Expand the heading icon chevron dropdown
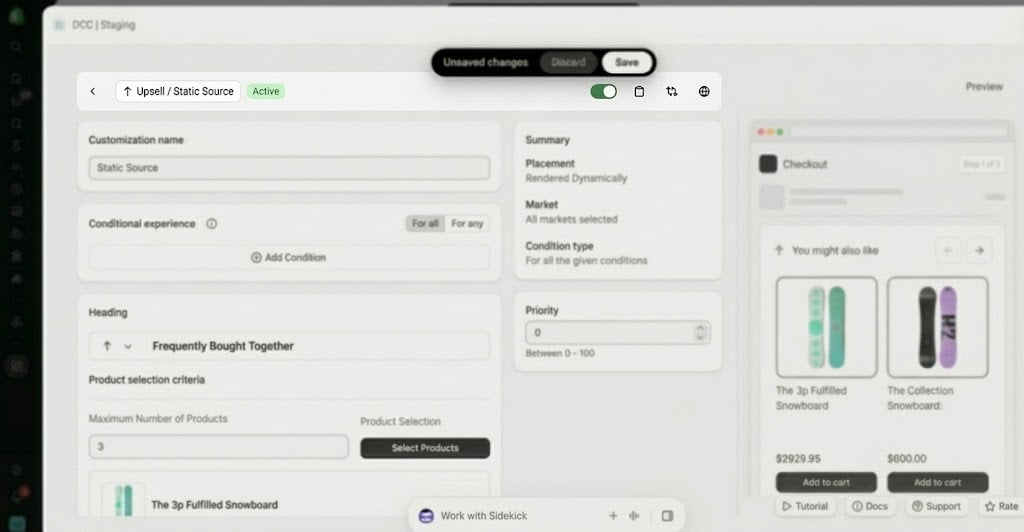1024x532 pixels. (x=128, y=347)
